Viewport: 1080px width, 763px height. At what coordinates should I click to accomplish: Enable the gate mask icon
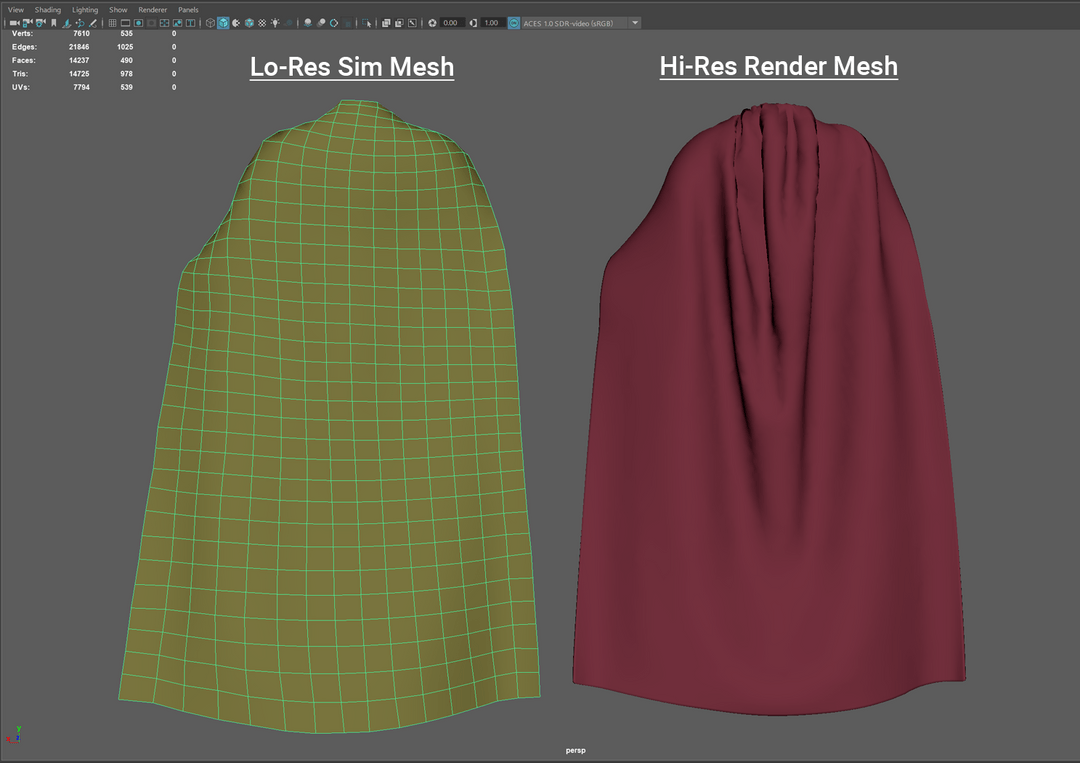[x=150, y=22]
